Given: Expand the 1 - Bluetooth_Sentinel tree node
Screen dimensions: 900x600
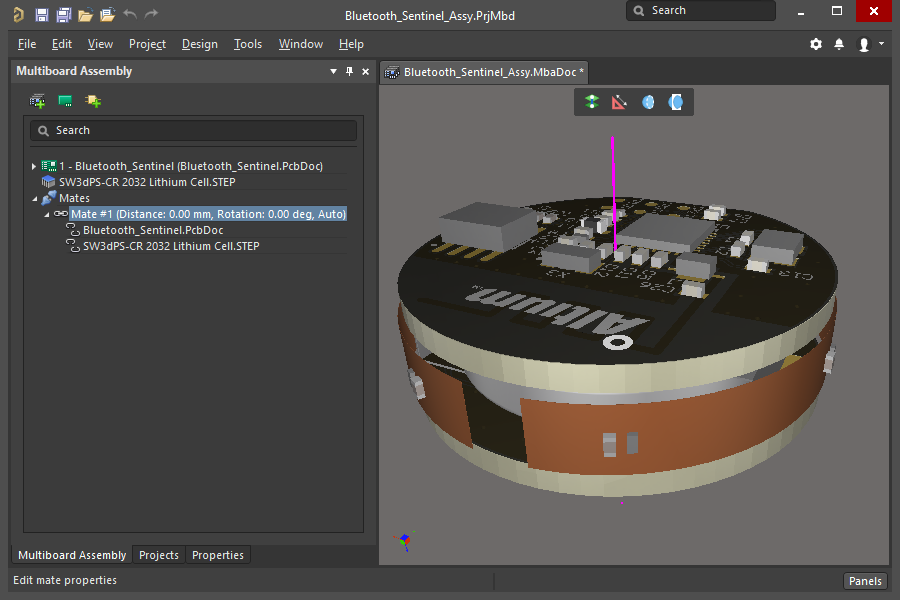Looking at the screenshot, I should coord(34,166).
